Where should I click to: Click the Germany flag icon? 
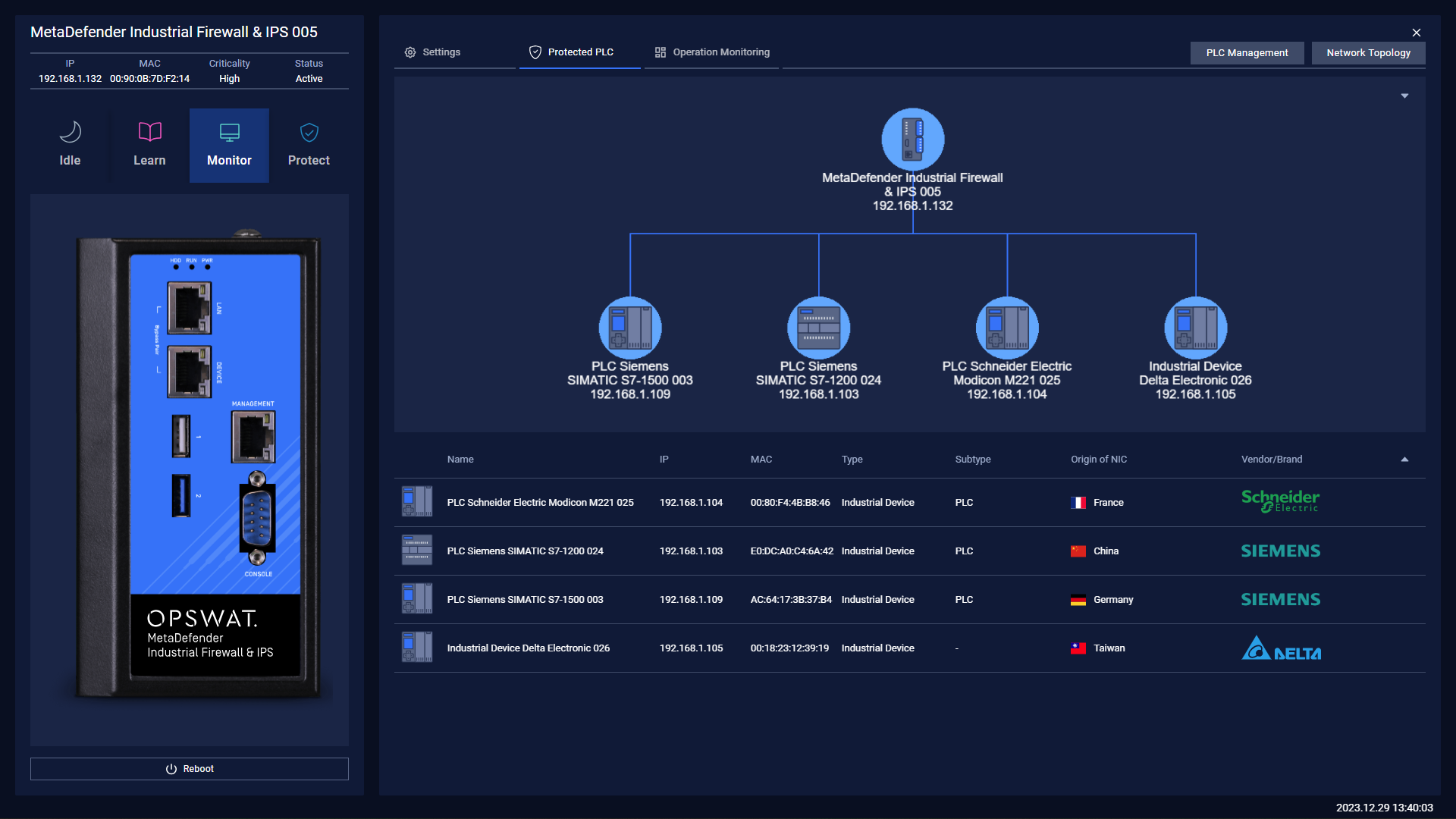[x=1078, y=600]
